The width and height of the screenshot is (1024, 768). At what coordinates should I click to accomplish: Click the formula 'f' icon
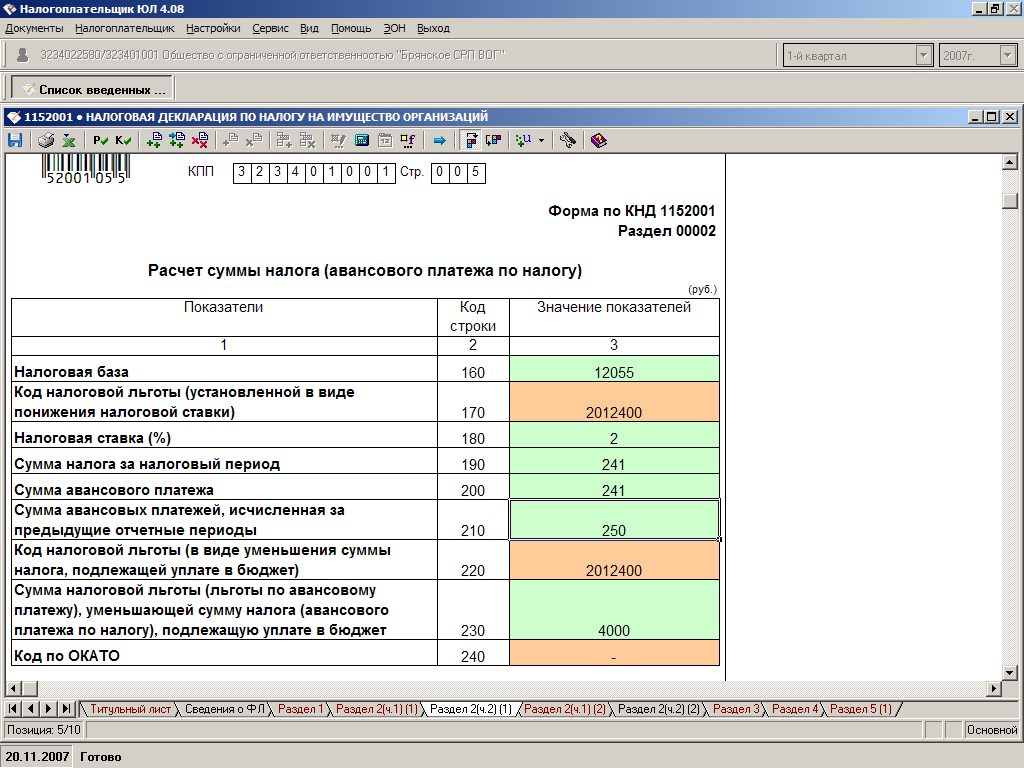[x=408, y=140]
